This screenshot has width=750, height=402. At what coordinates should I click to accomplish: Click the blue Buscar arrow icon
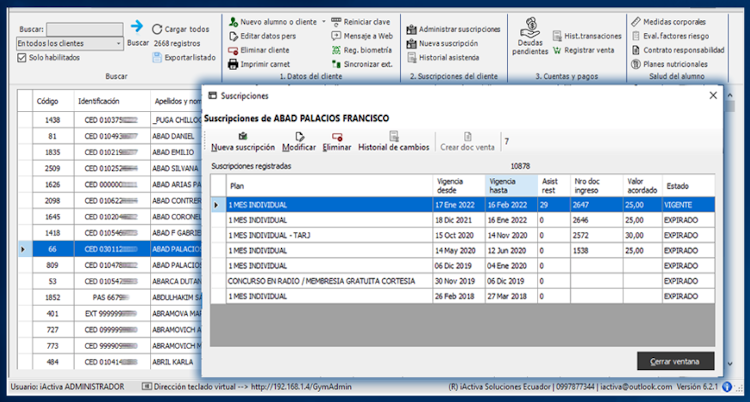[137, 27]
